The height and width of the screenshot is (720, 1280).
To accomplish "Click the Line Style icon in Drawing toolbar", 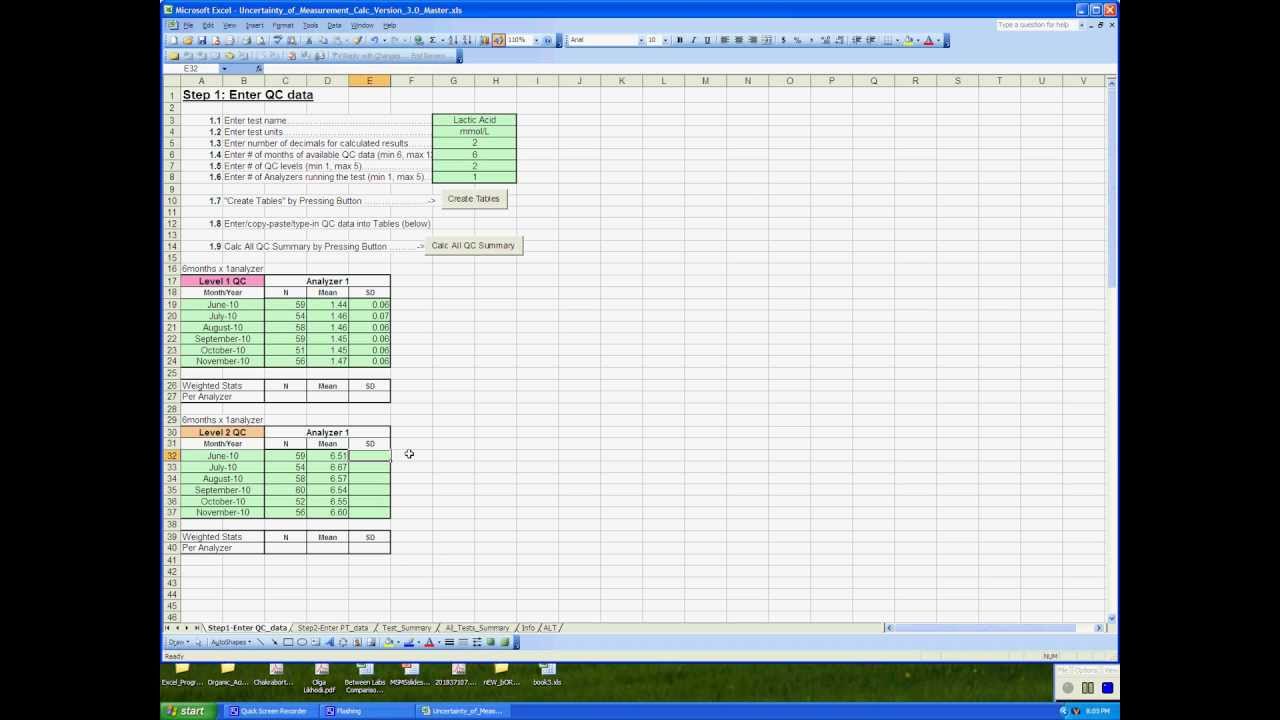I will coord(449,642).
